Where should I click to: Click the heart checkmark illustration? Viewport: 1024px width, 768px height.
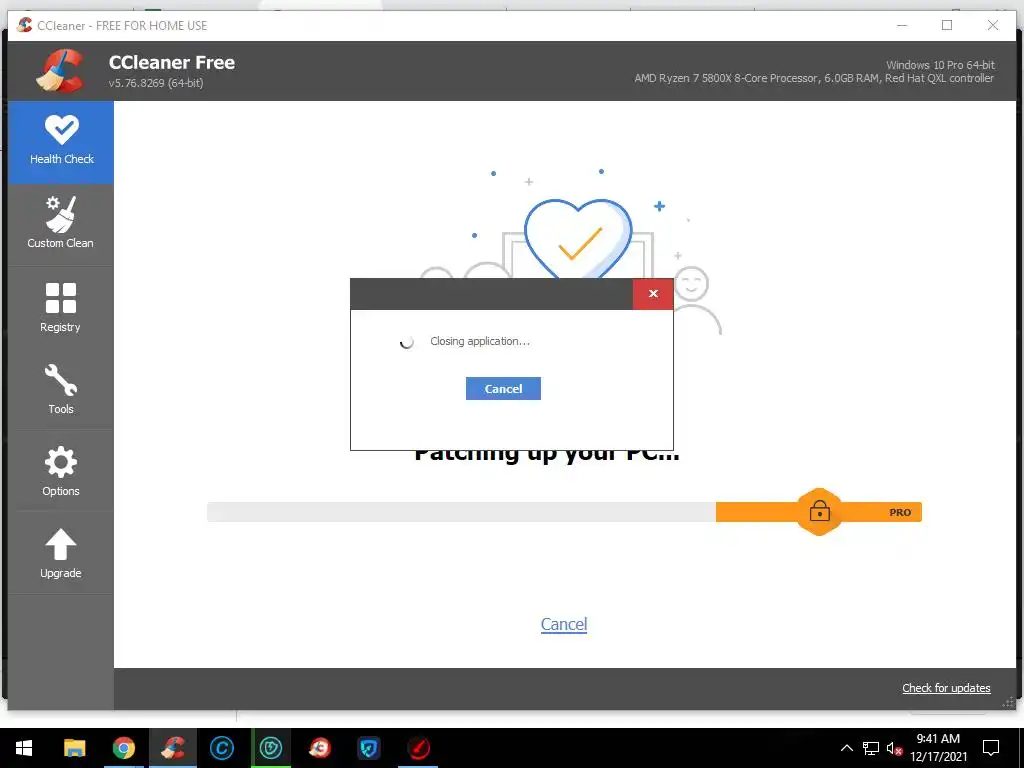point(578,239)
